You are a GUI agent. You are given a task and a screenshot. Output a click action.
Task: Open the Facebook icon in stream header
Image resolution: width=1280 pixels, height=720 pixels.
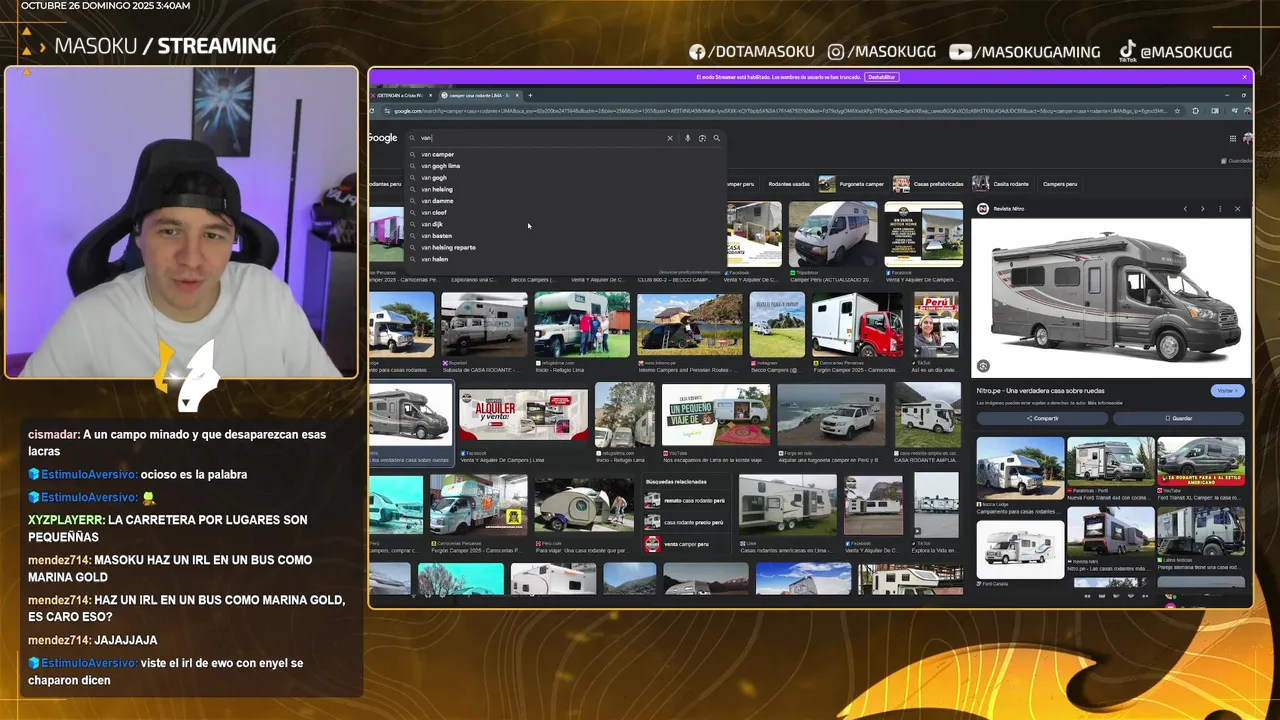pos(697,52)
